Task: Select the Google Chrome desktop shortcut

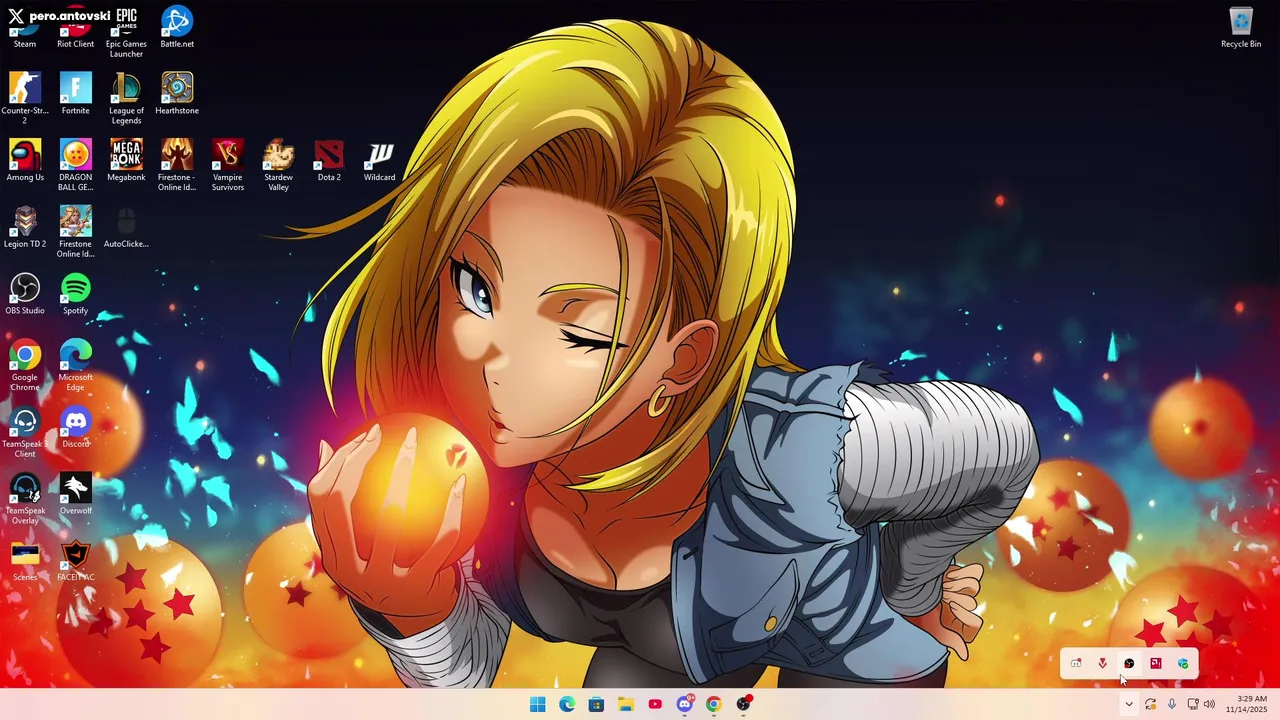Action: 25,365
